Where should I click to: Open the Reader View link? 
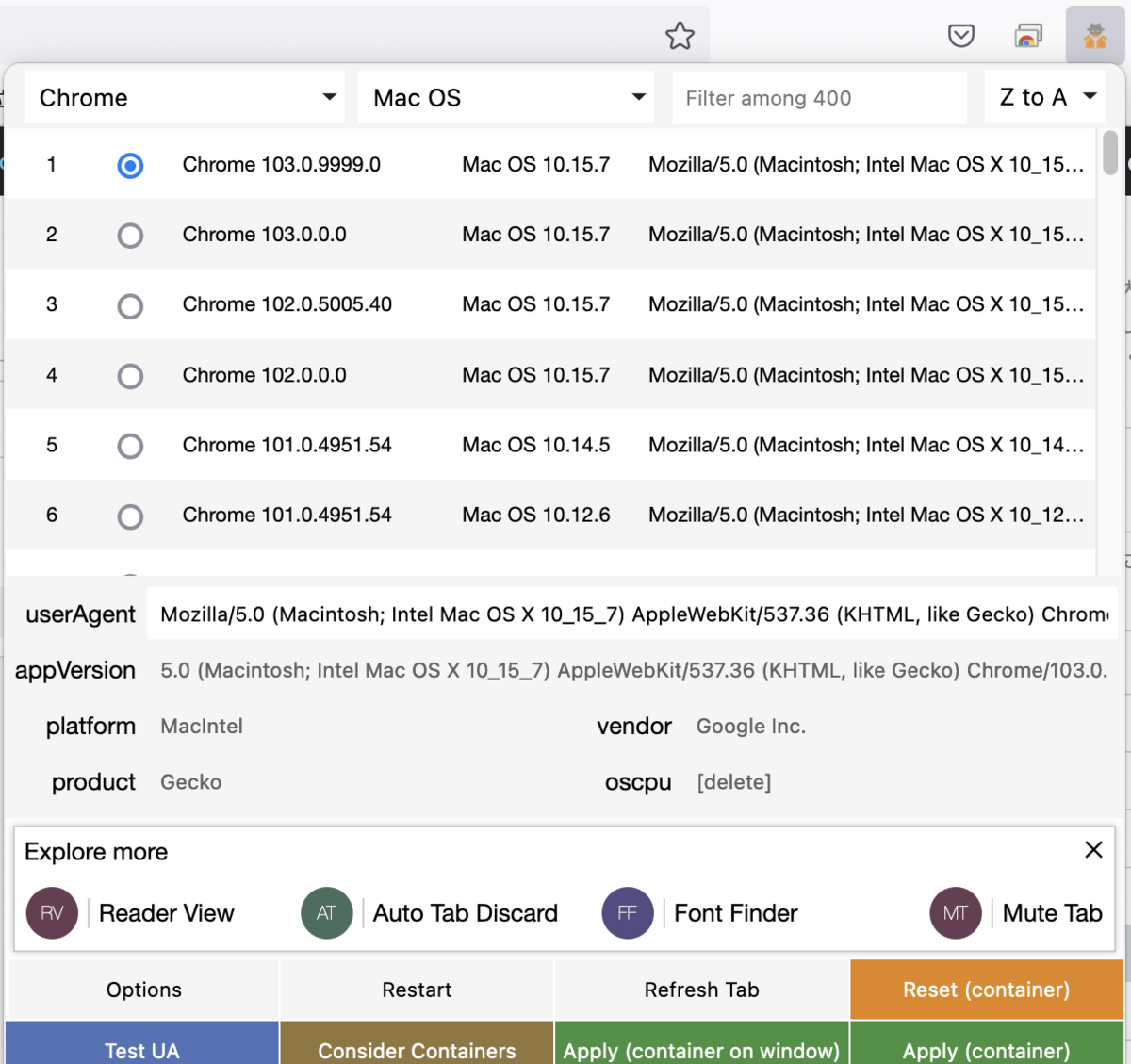click(x=166, y=913)
